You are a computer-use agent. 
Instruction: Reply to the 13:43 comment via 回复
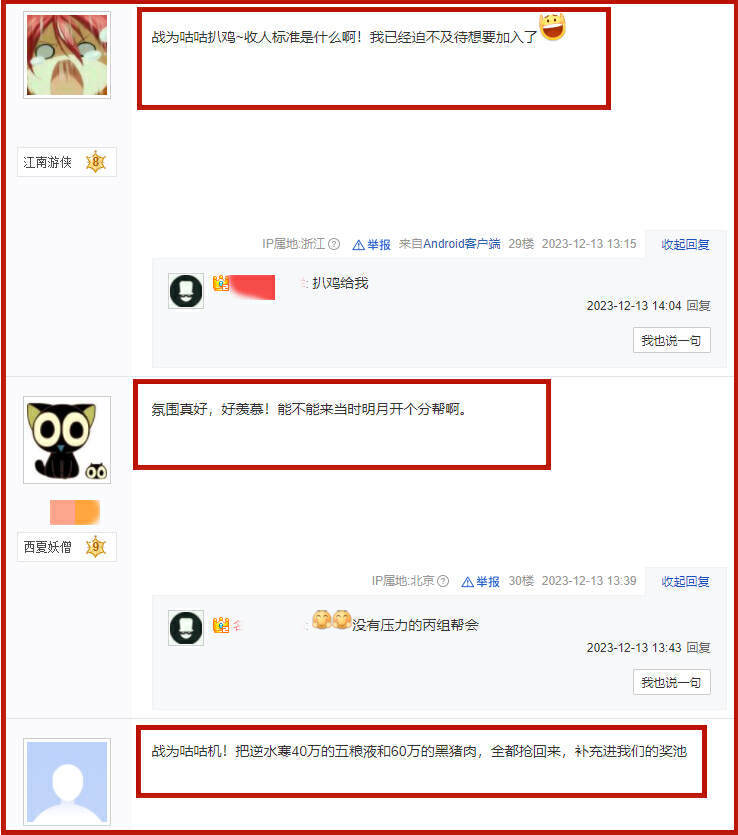(698, 648)
